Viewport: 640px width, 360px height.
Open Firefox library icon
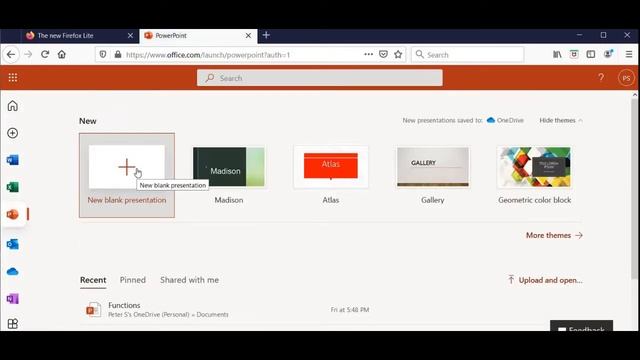pyautogui.click(x=557, y=54)
